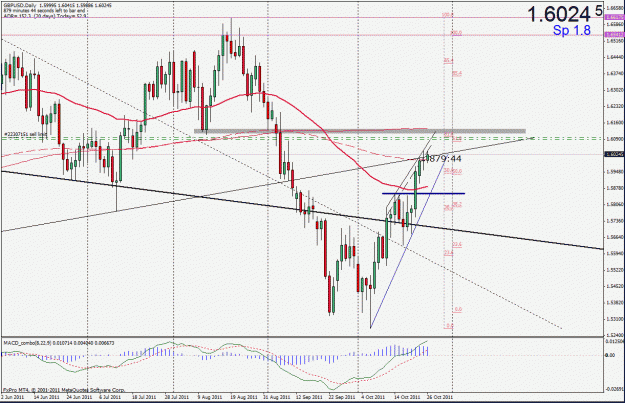Click the '12 Sep 2011' date on time axis
This screenshot has height=403, width=625.
point(309,397)
